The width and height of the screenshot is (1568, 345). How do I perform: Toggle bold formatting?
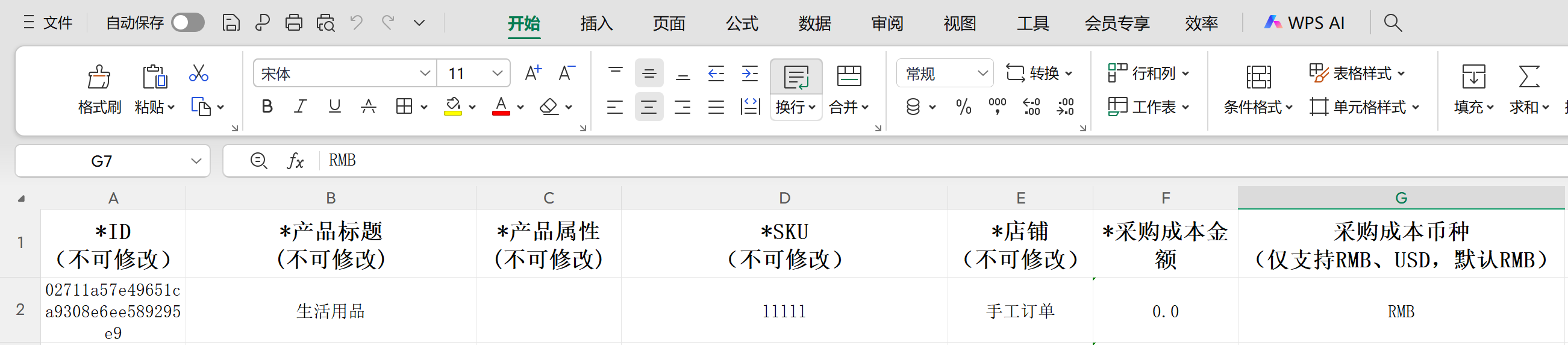(x=267, y=107)
